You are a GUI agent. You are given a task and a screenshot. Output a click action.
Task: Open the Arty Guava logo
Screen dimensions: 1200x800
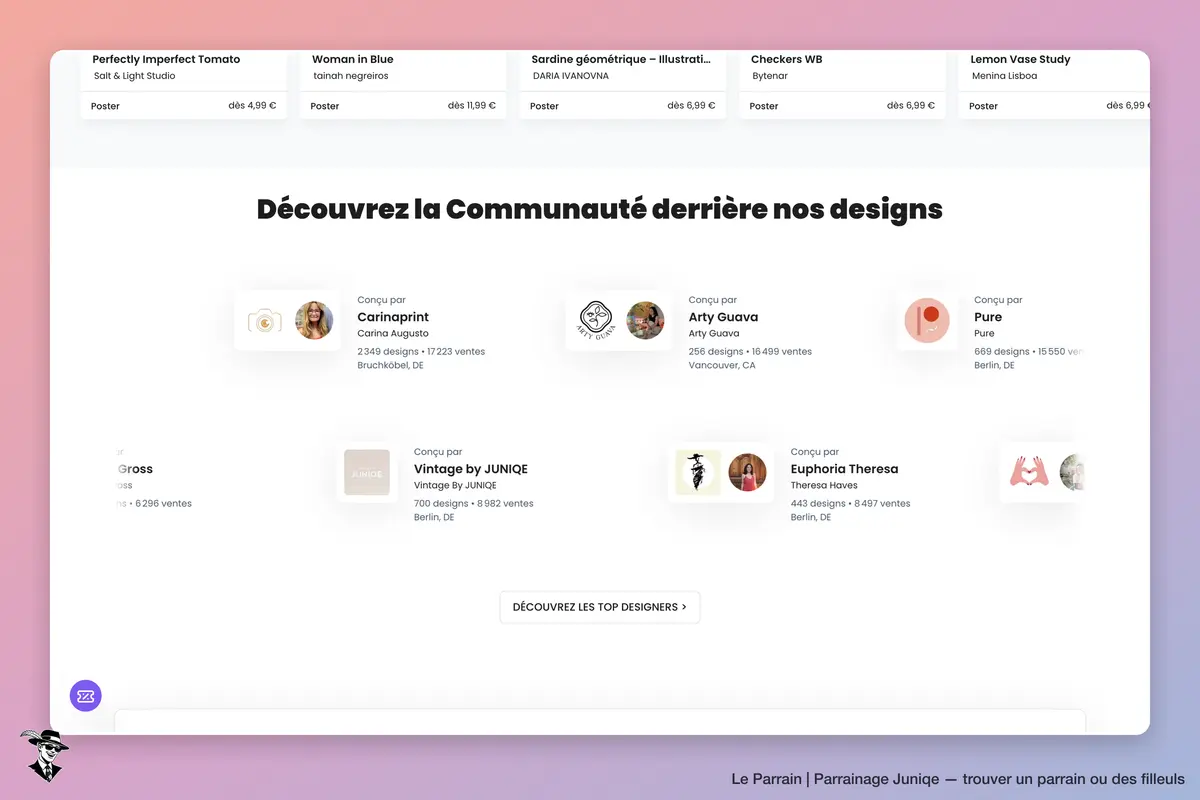[x=595, y=321]
